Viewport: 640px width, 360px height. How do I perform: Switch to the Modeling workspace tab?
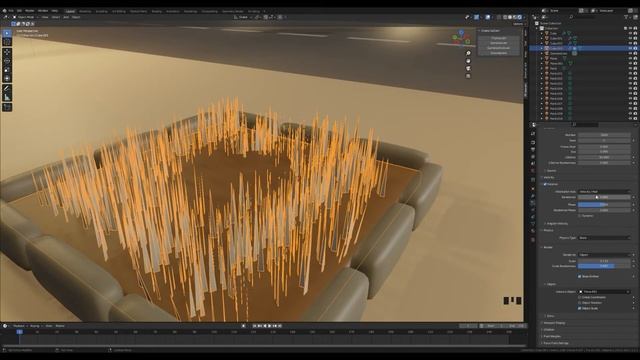coord(85,11)
